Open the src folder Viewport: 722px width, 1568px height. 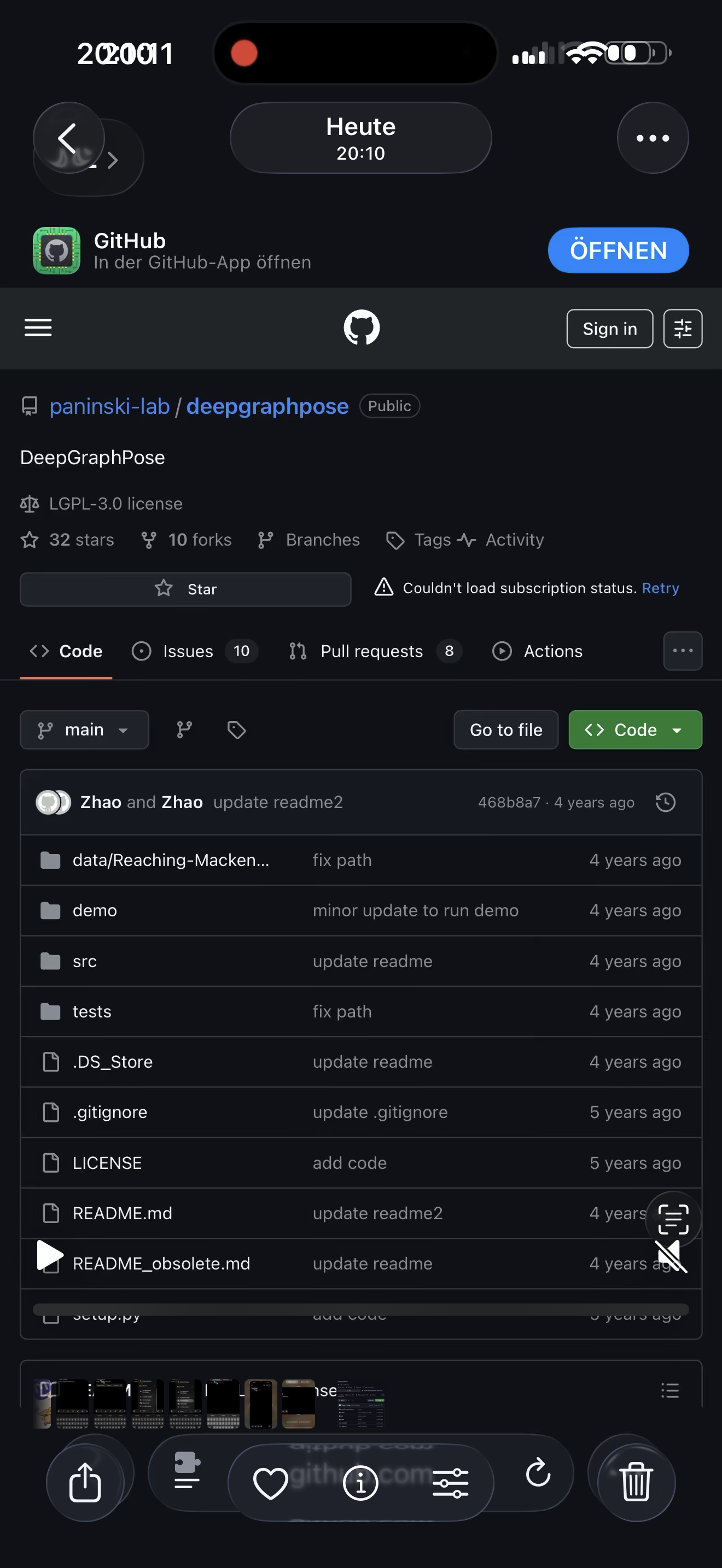tap(85, 961)
